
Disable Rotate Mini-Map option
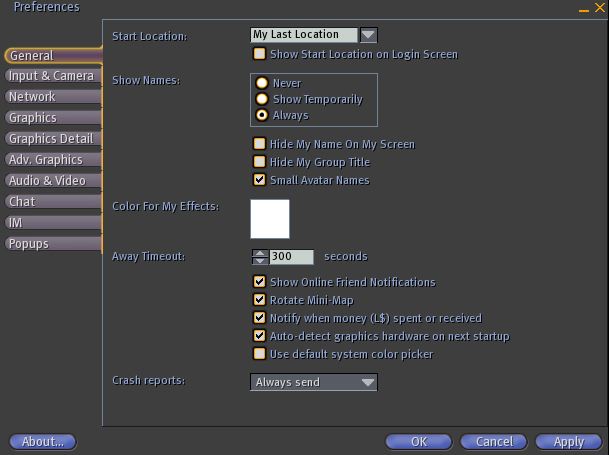260,300
